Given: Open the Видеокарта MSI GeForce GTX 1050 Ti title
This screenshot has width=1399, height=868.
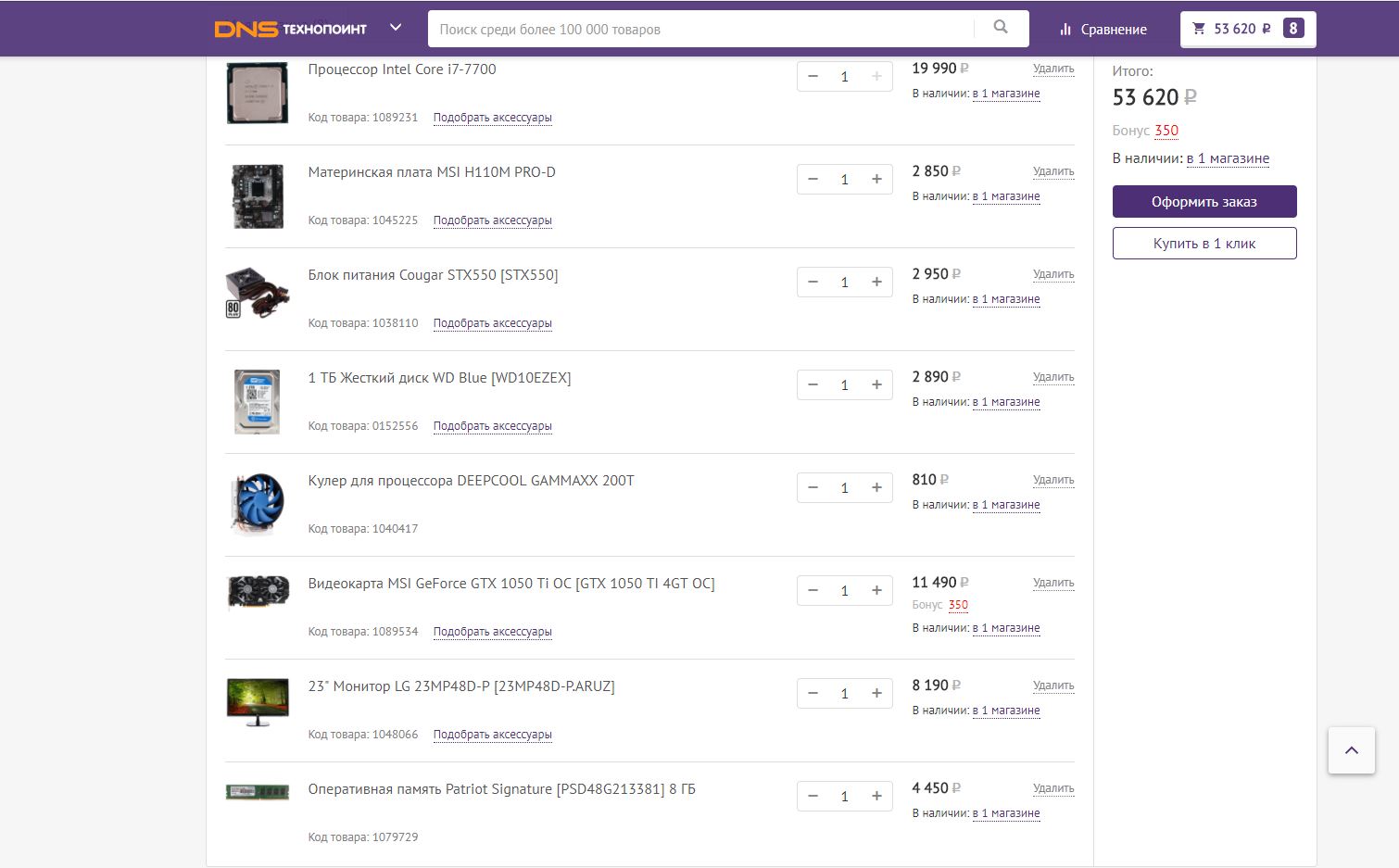Looking at the screenshot, I should pos(511,584).
